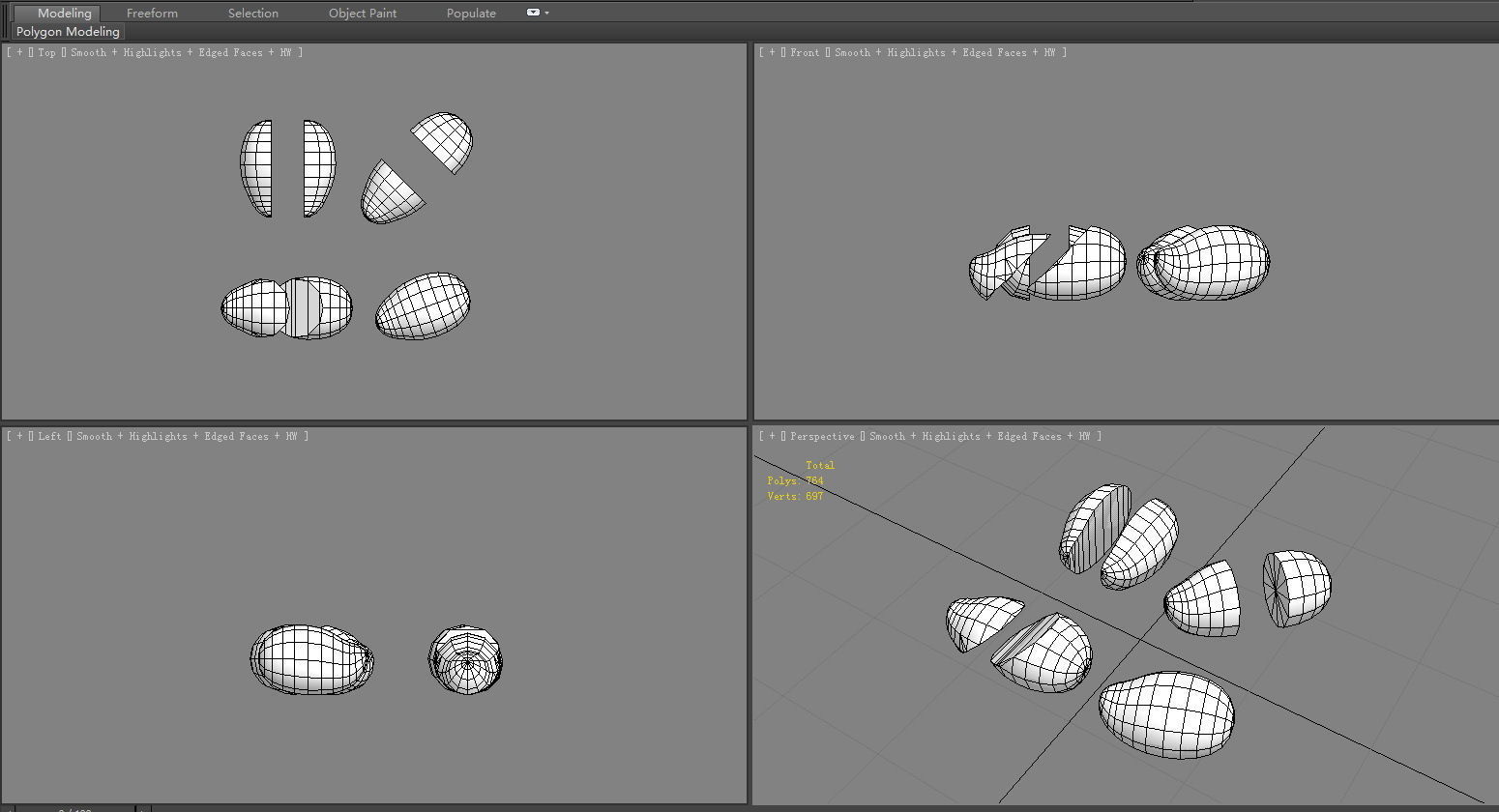
Task: Switch to the Populate ribbon tab
Action: click(x=471, y=13)
